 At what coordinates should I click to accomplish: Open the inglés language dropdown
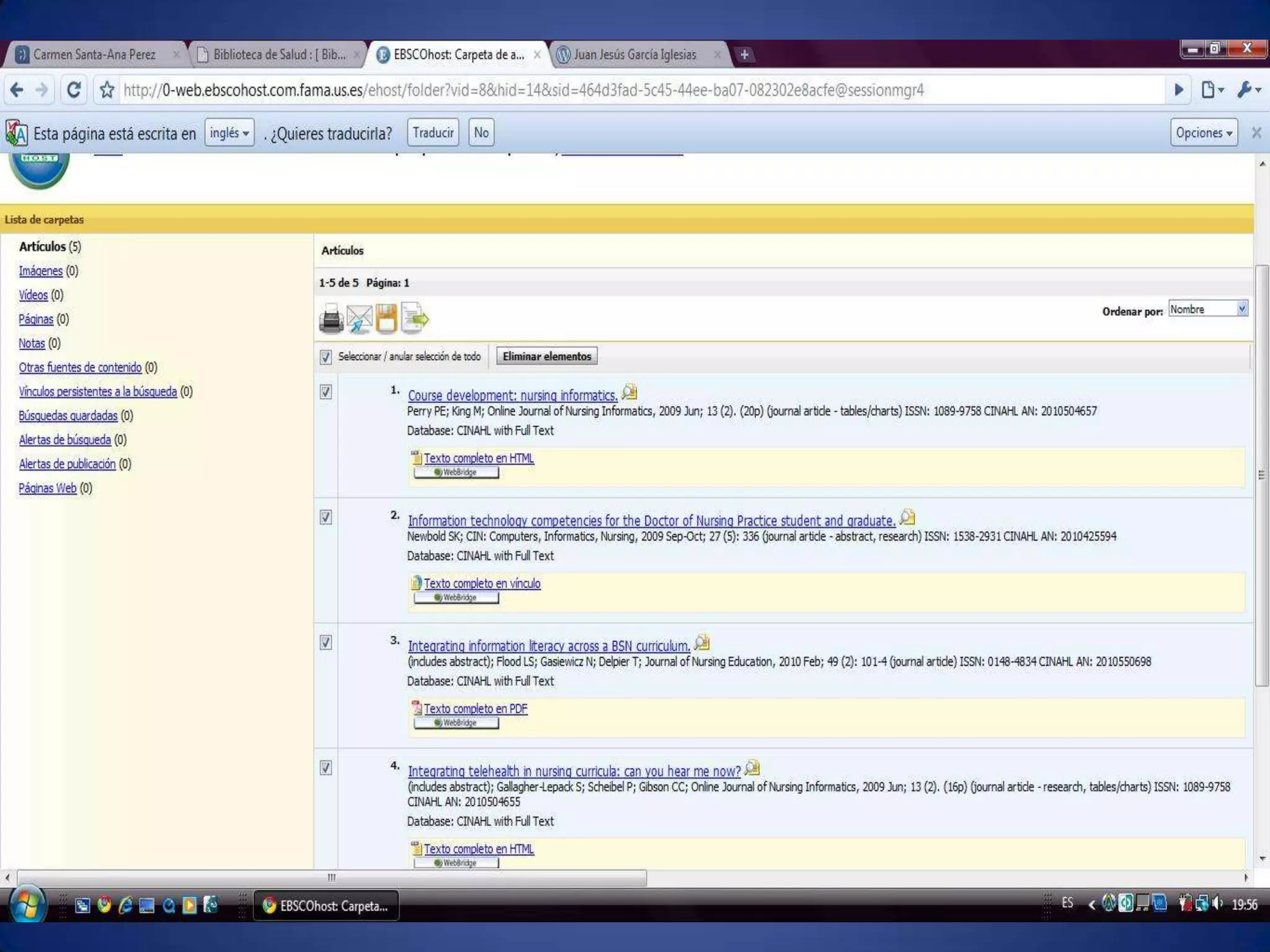click(229, 133)
